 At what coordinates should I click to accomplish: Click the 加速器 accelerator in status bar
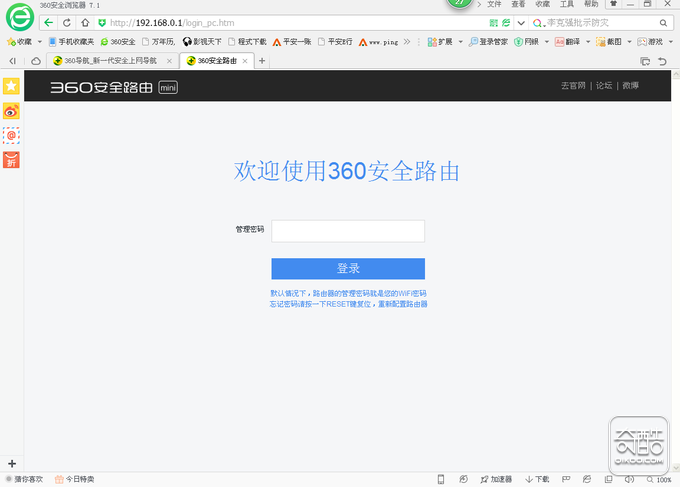coord(496,479)
